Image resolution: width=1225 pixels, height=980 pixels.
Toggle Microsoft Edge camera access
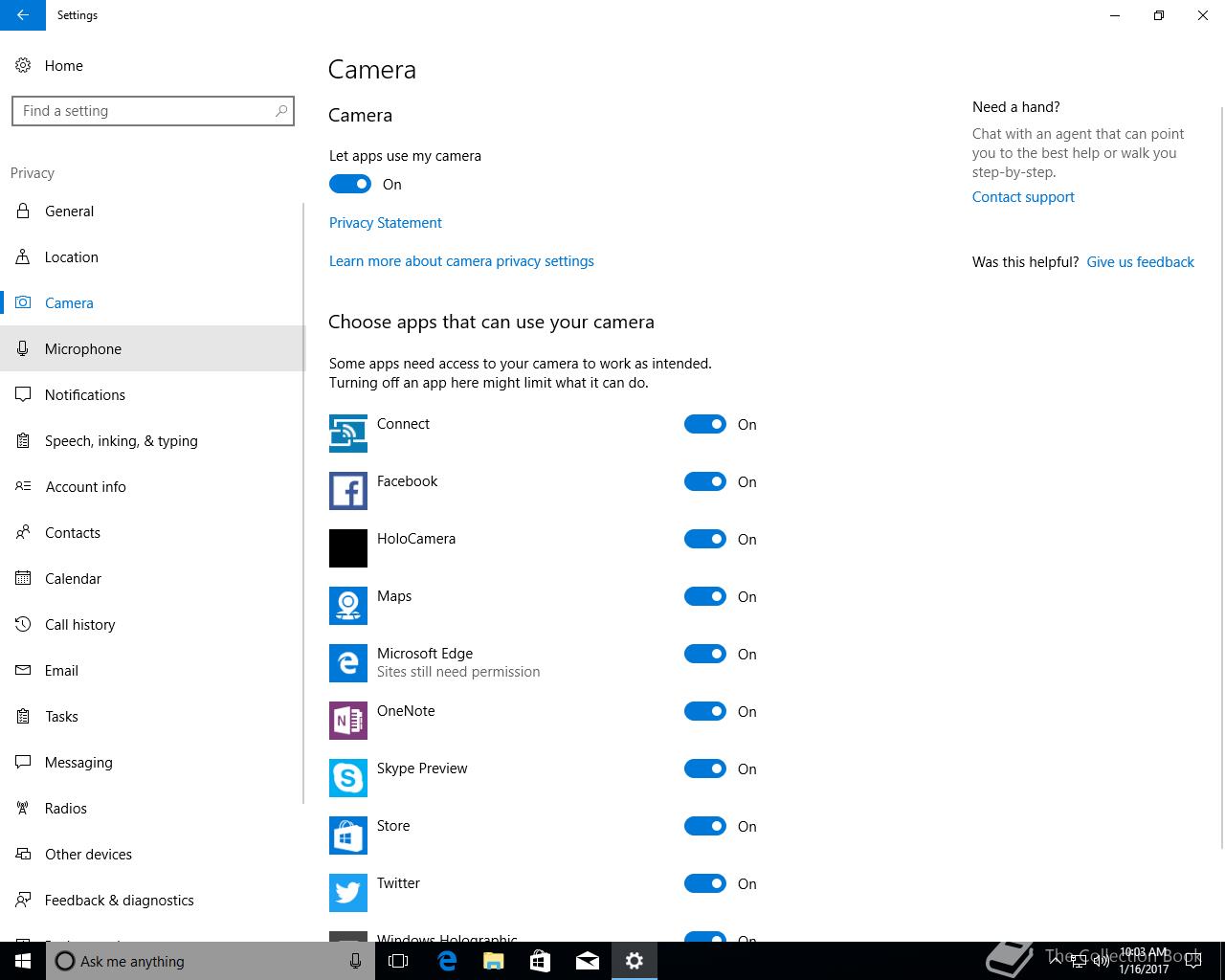(x=705, y=654)
